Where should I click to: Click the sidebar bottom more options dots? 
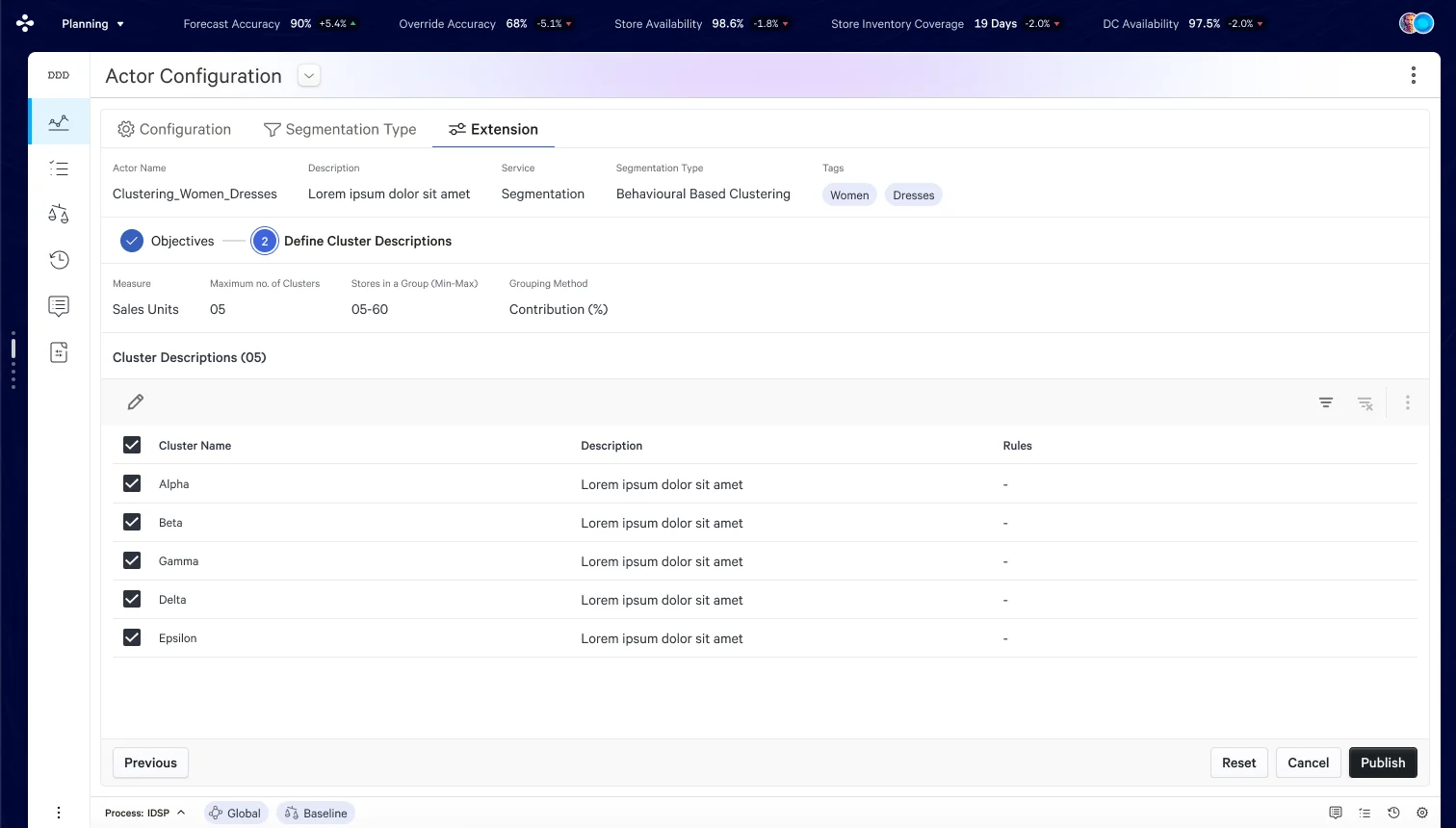59,813
